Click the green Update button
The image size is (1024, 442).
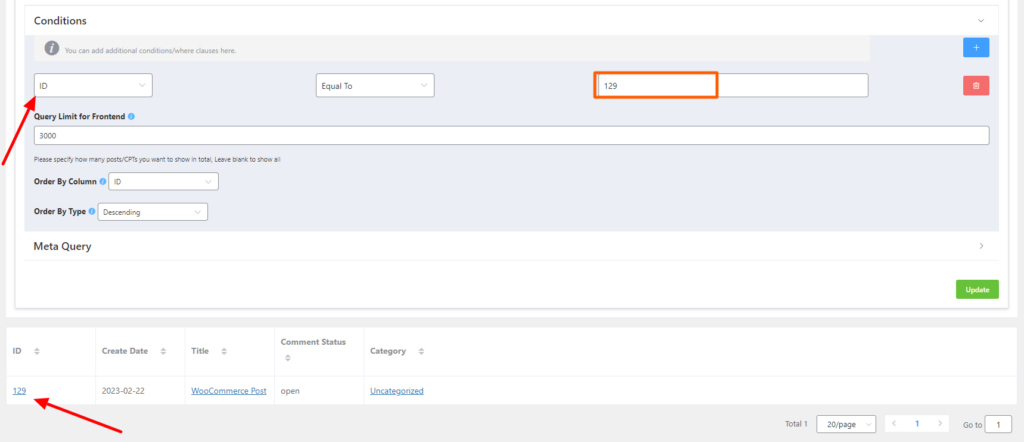977,289
